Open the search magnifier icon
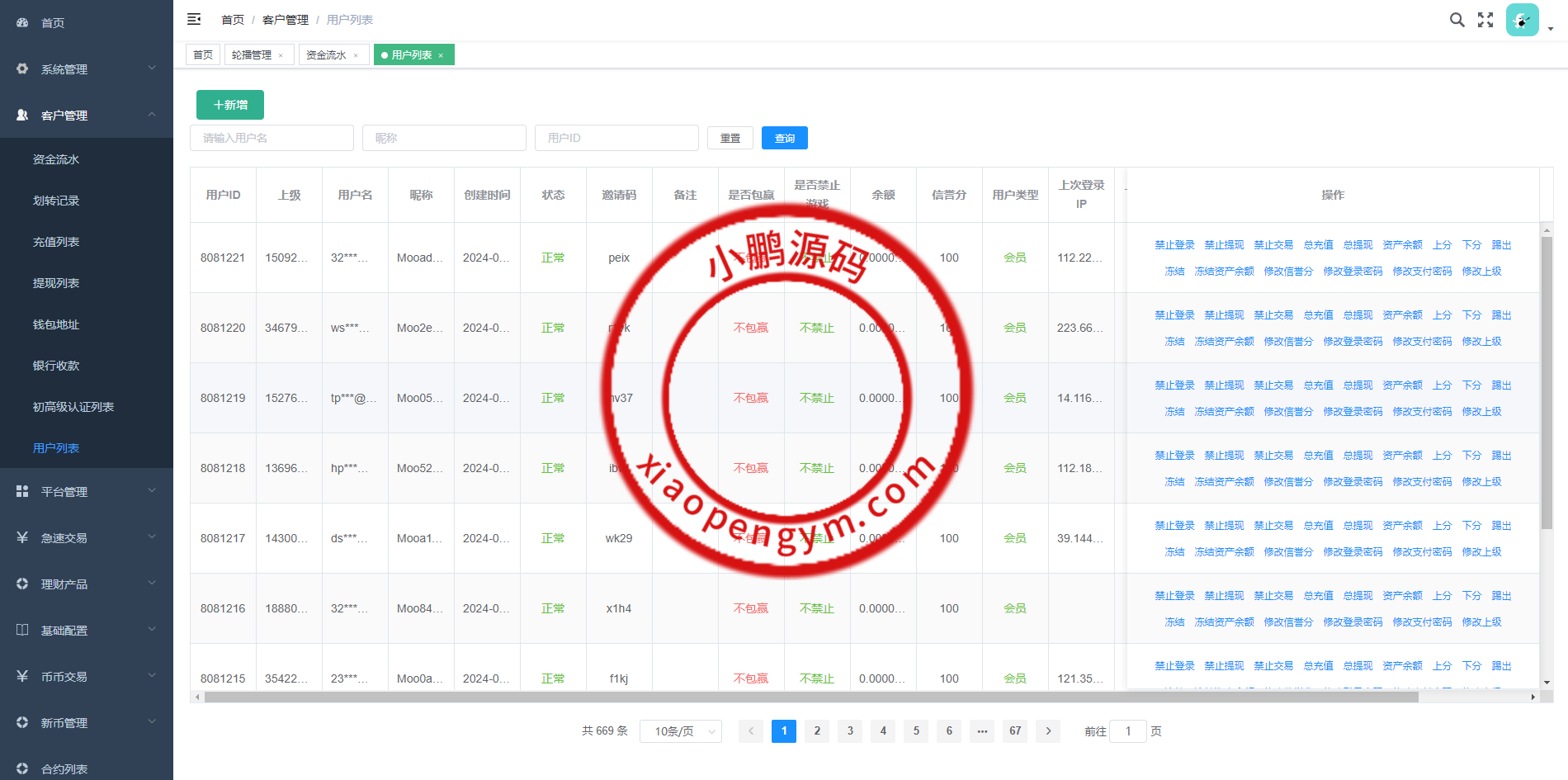The width and height of the screenshot is (1568, 780). tap(1457, 20)
